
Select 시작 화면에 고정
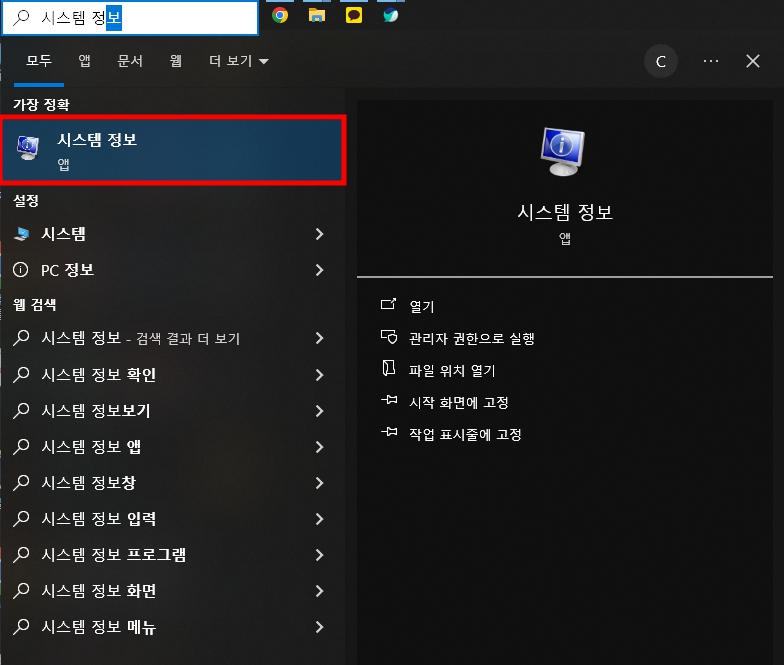coord(458,402)
